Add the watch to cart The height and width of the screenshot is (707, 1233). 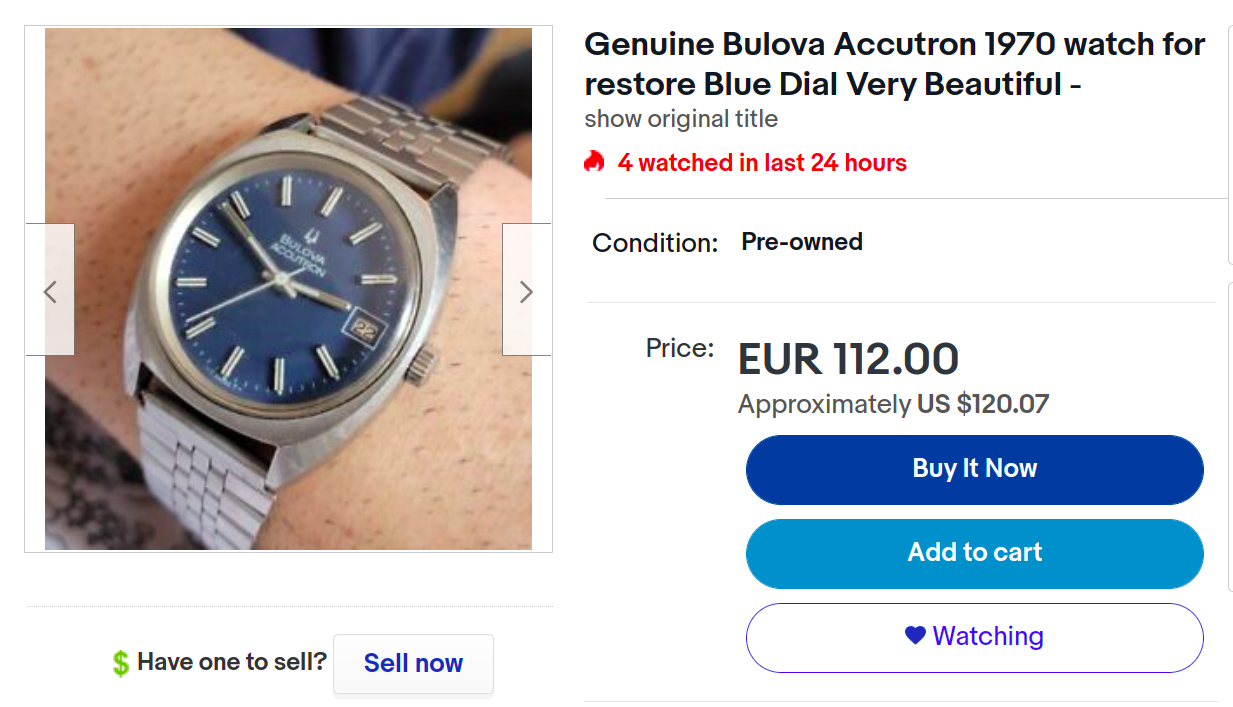click(x=974, y=553)
